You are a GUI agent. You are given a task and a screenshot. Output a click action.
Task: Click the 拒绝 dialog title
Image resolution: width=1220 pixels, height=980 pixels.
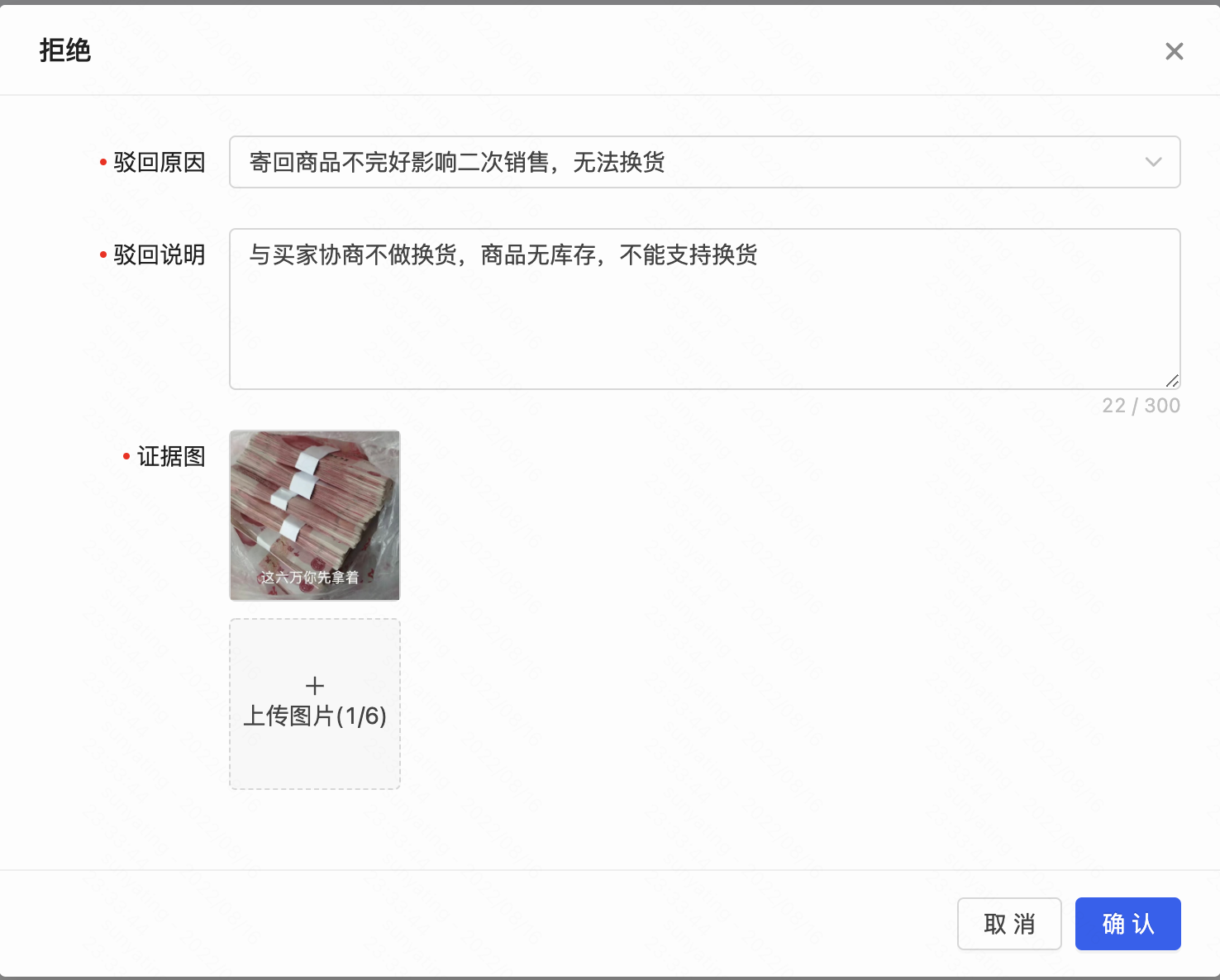[x=65, y=50]
